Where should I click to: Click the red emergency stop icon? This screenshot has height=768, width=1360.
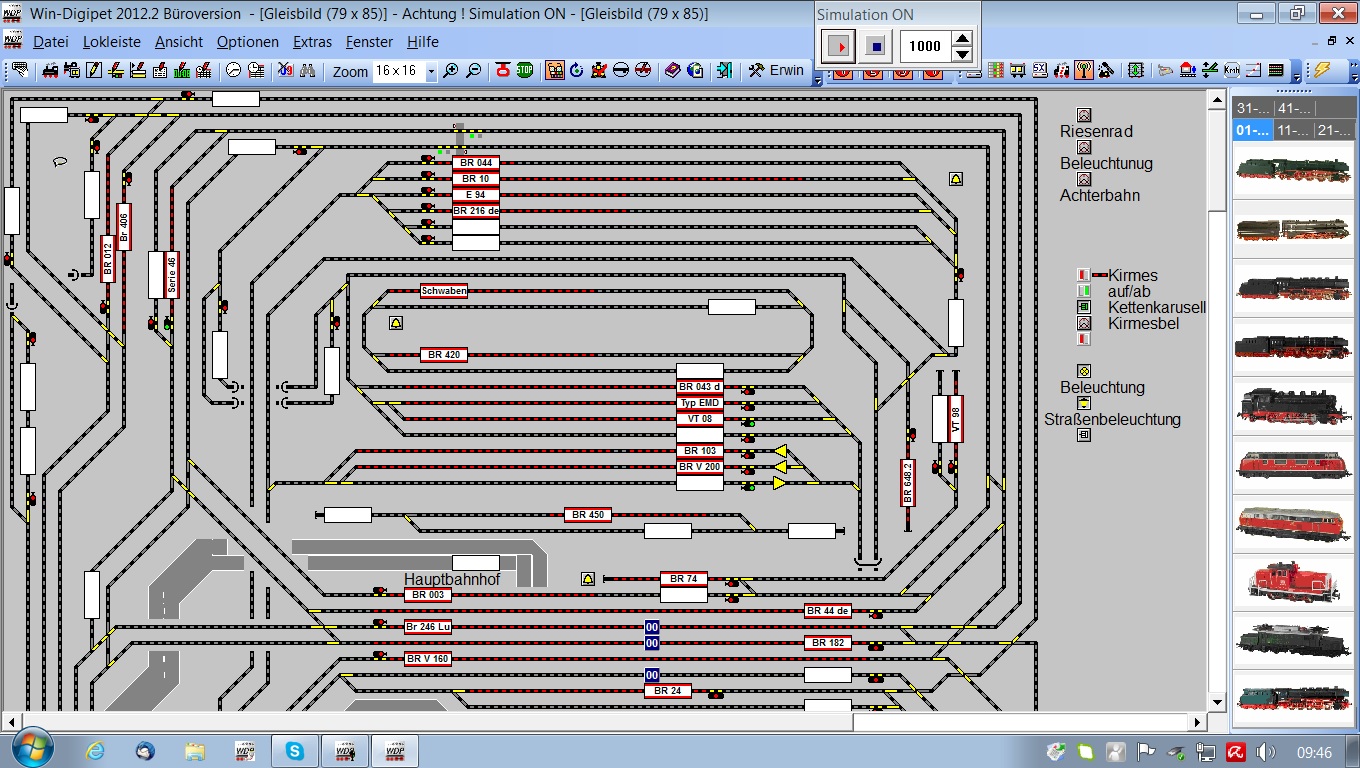tap(502, 71)
